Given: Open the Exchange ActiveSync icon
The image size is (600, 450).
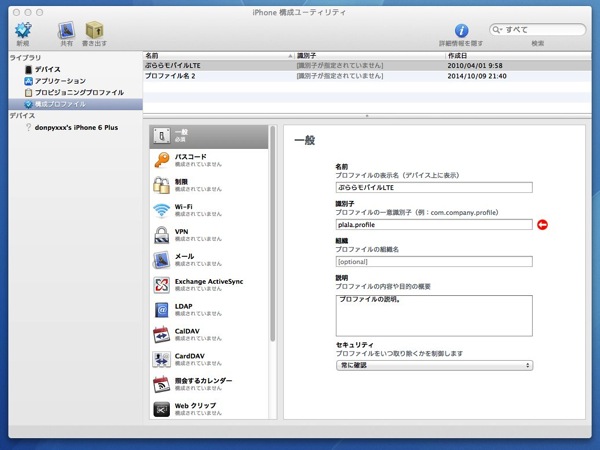Looking at the screenshot, I should (162, 285).
